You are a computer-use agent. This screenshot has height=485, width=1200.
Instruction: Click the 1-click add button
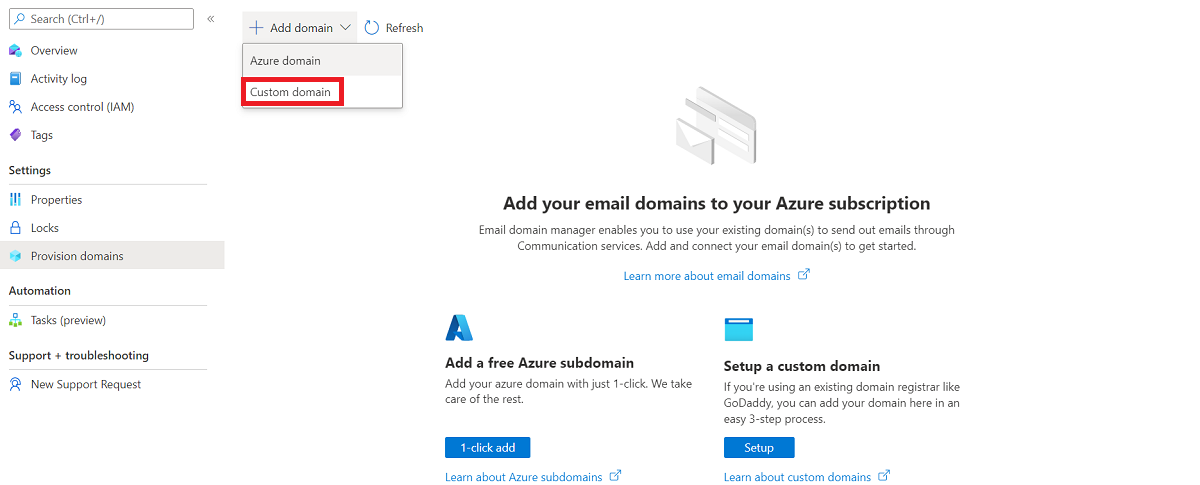(487, 447)
